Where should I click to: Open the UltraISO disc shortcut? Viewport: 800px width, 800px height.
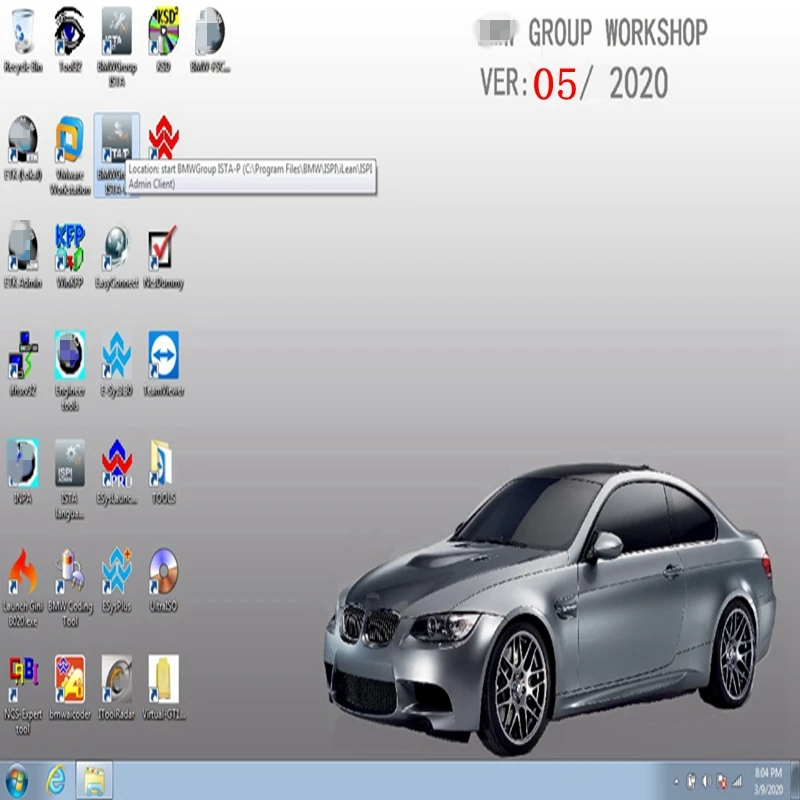(163, 581)
